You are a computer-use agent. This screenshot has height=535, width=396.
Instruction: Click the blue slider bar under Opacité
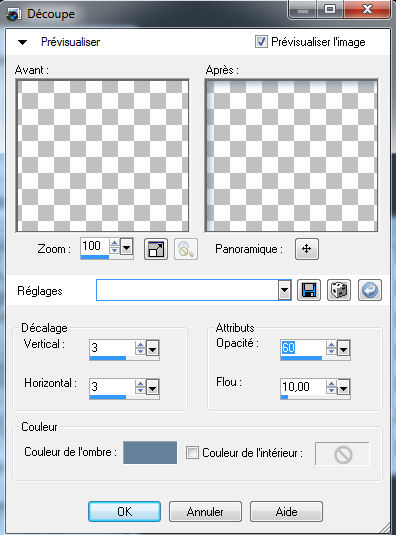[x=301, y=358]
